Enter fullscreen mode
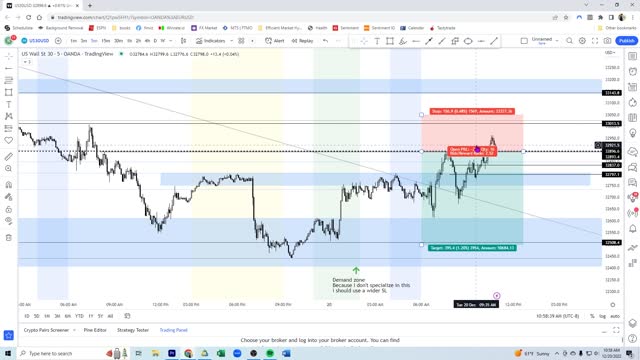Viewport: 640px width, 360px height. point(595,41)
